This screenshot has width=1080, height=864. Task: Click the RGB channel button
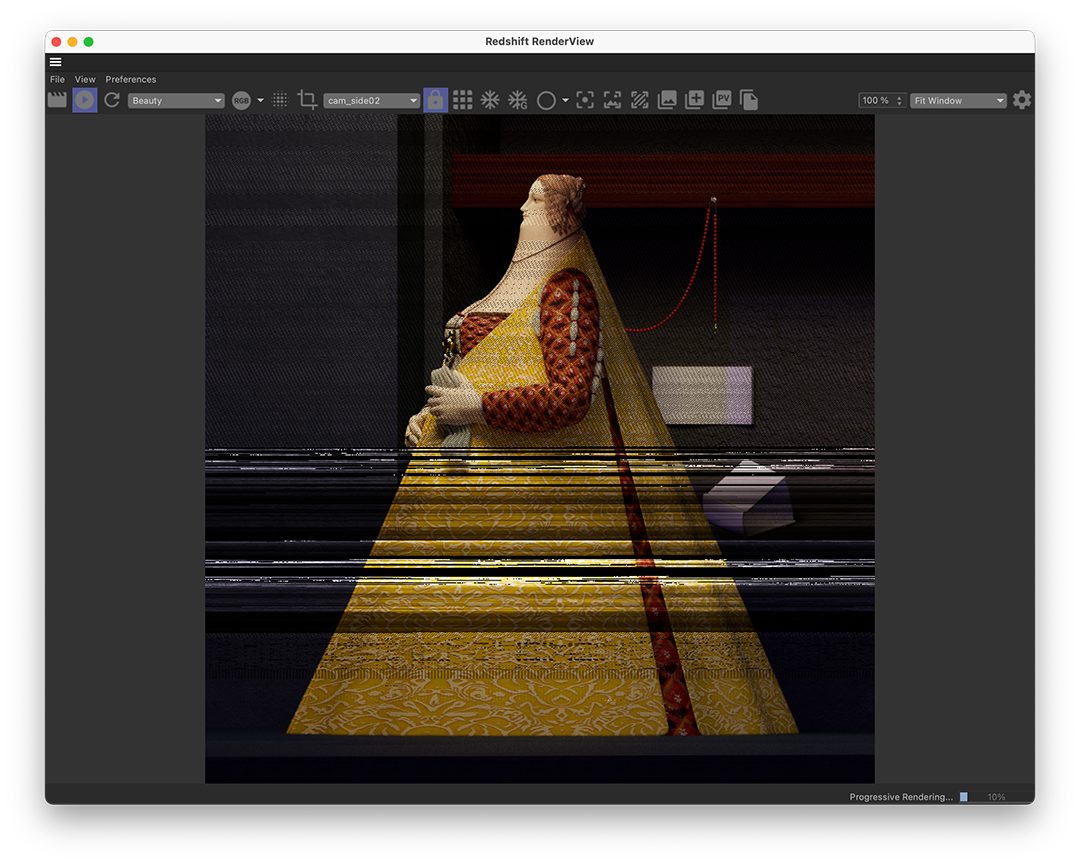pyautogui.click(x=241, y=101)
